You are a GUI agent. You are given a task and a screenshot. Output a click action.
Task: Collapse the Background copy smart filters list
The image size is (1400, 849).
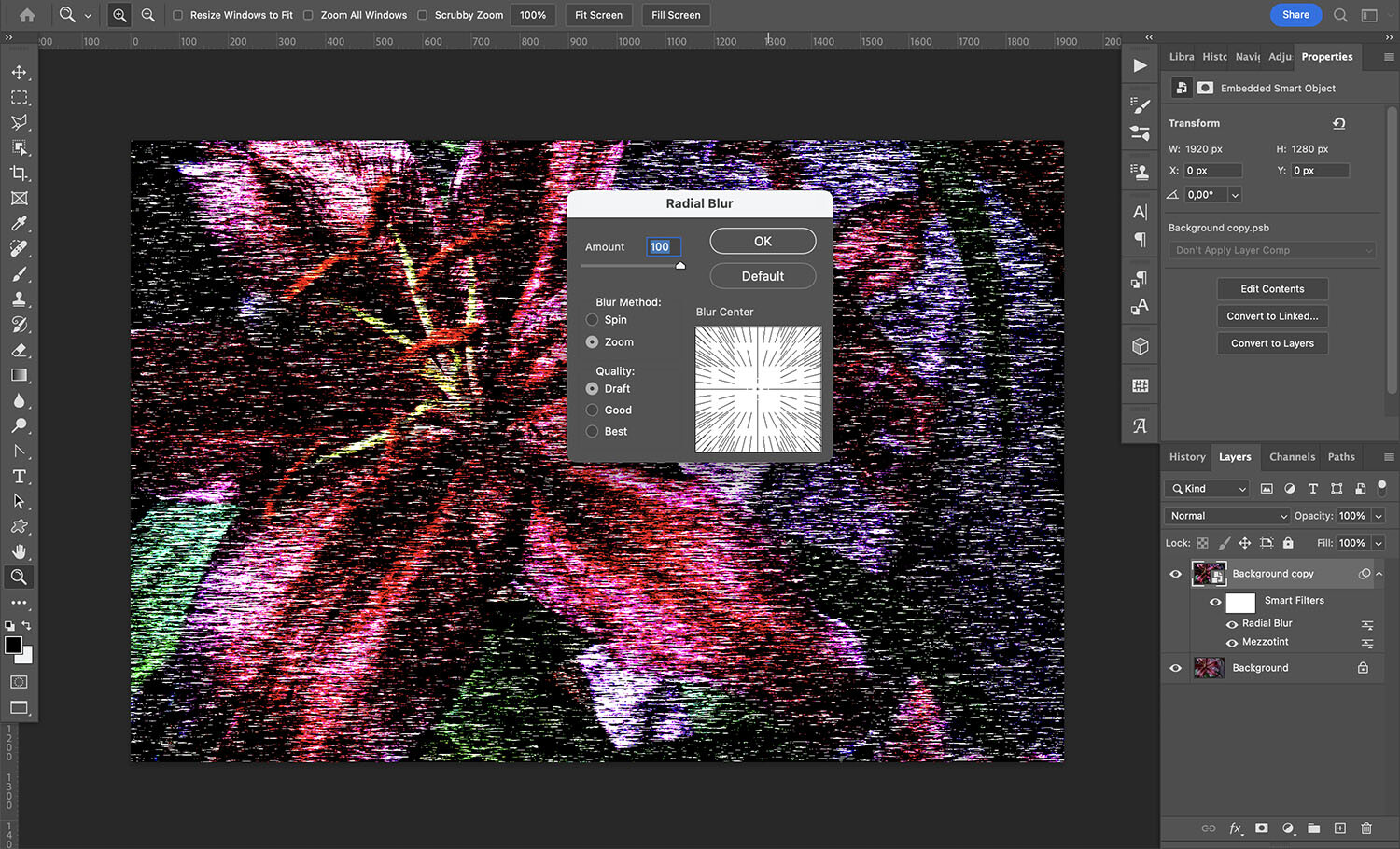[1379, 573]
